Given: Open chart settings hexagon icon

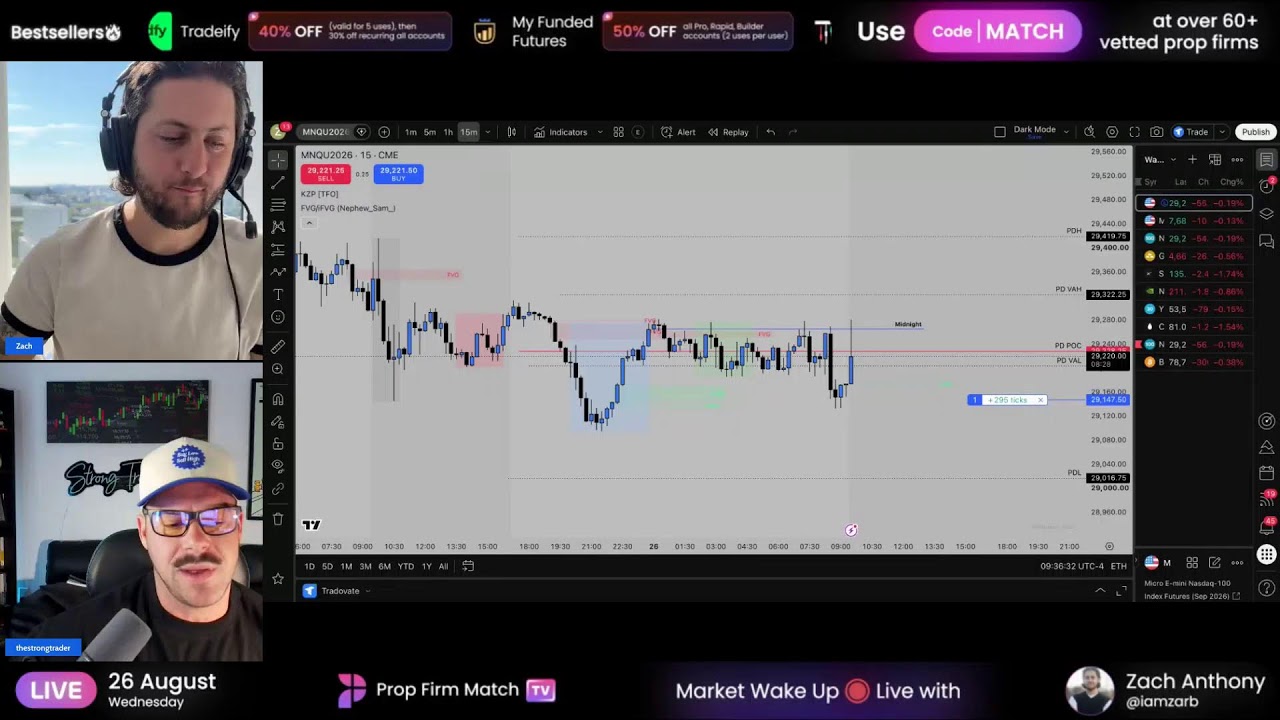Looking at the screenshot, I should pyautogui.click(x=1111, y=132).
